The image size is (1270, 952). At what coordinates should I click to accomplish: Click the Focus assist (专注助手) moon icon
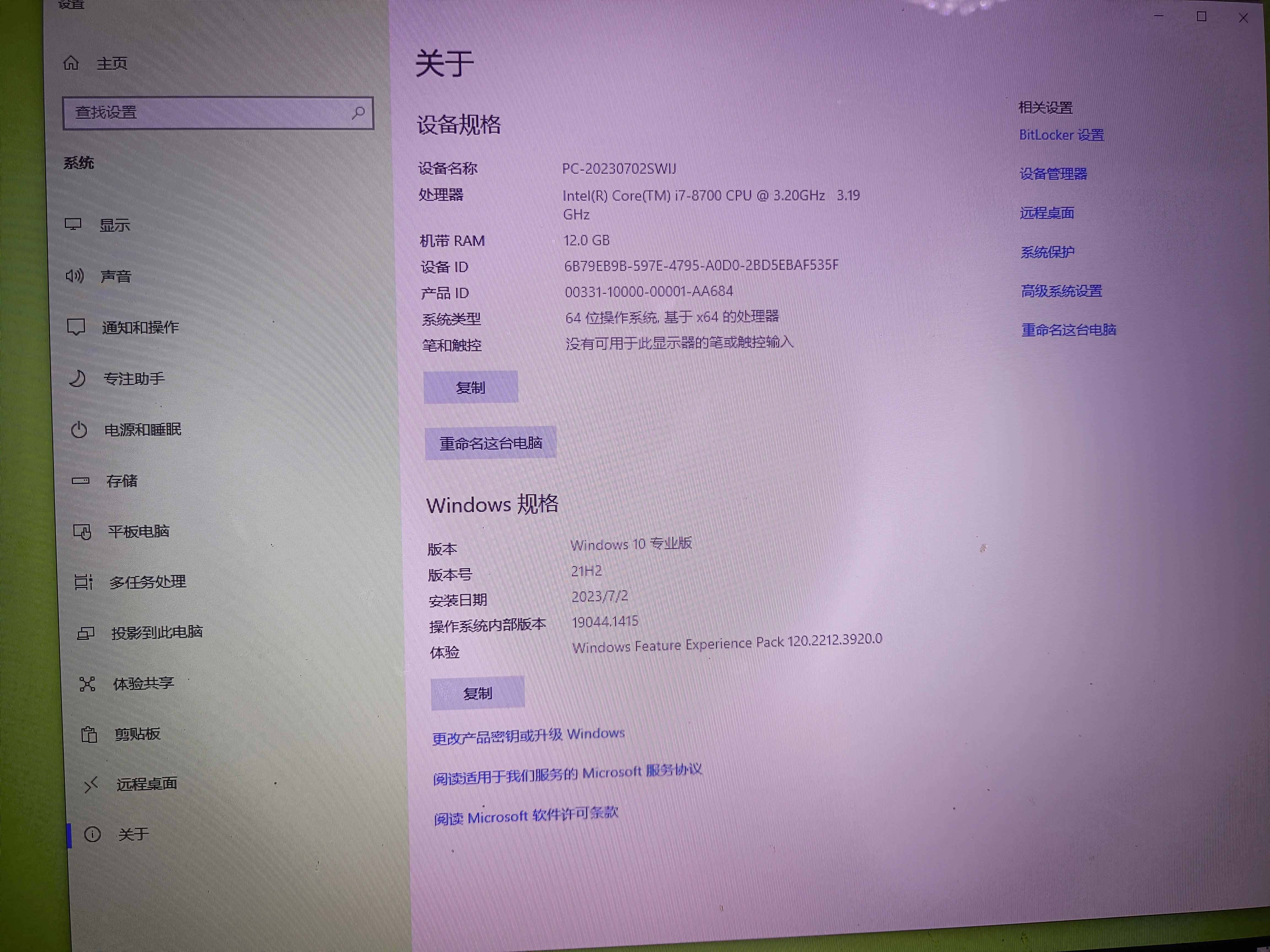[77, 378]
